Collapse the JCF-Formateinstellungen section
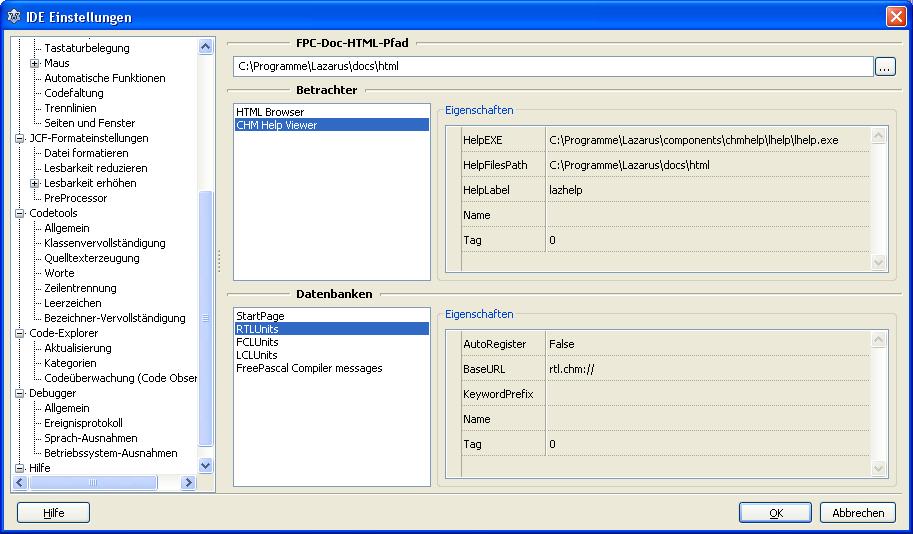 pos(20,138)
